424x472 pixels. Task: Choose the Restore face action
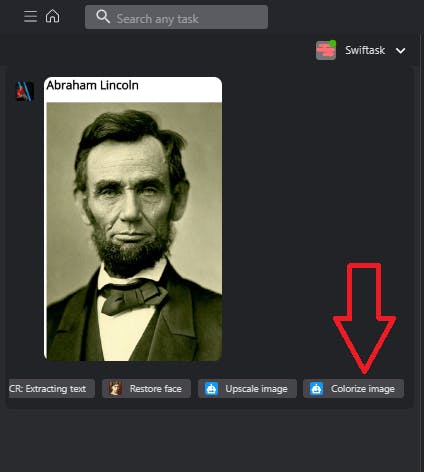click(146, 389)
